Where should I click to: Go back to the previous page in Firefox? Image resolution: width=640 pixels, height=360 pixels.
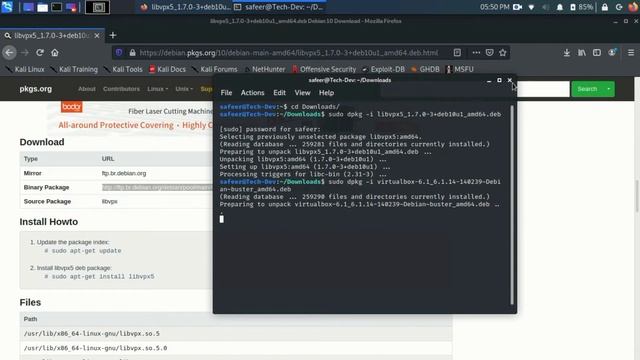9,53
